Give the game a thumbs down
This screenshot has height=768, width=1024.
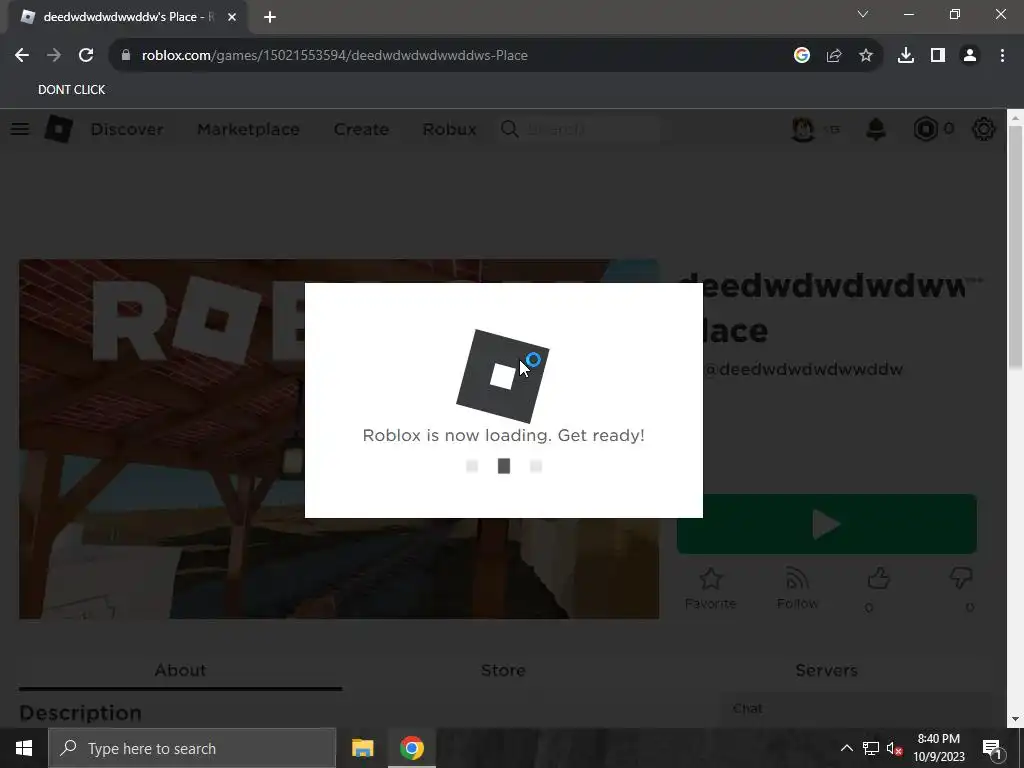click(x=961, y=579)
